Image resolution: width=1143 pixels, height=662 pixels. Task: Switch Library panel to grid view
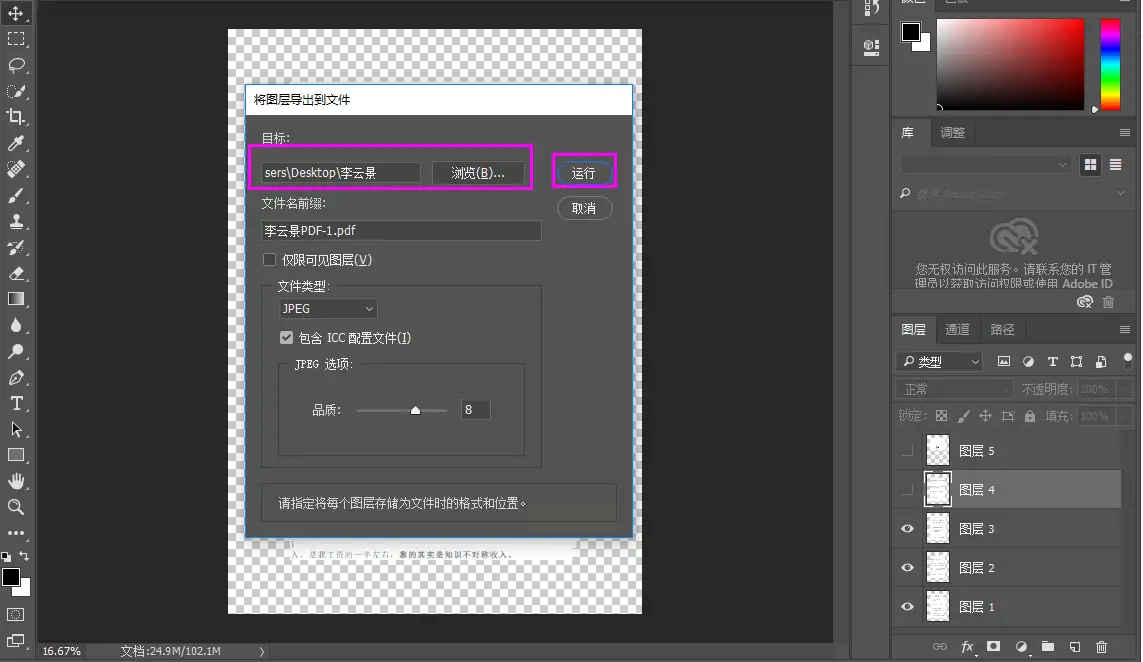[x=1091, y=165]
